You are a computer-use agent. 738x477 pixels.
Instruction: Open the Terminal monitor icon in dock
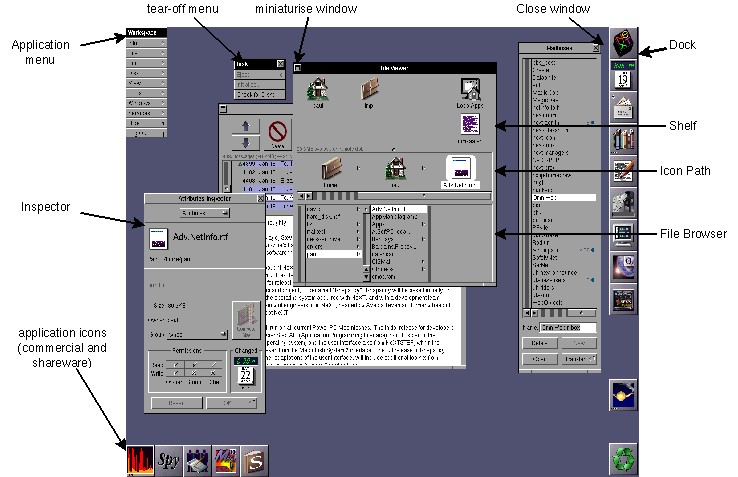624,234
